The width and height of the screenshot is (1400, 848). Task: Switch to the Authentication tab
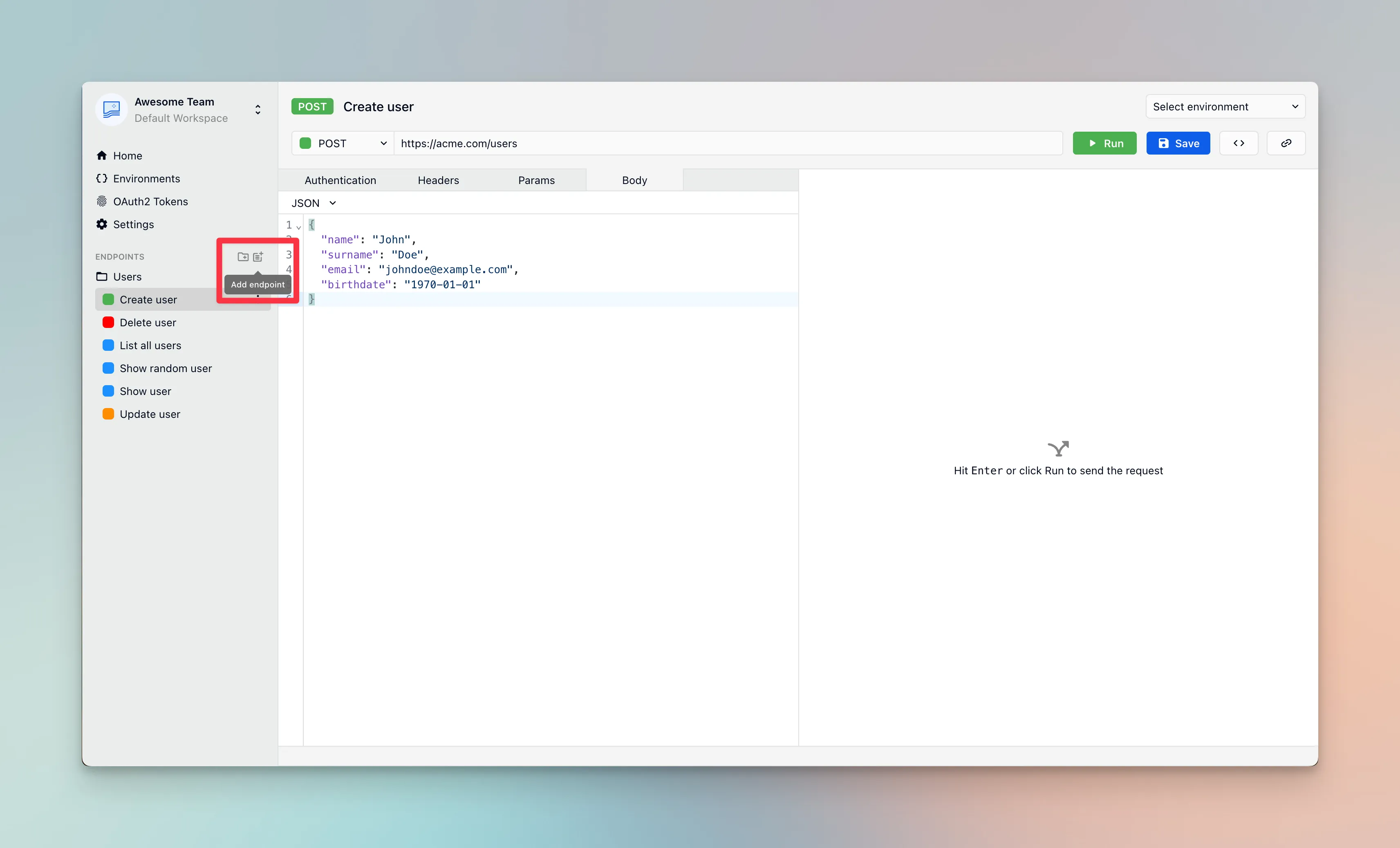coord(340,180)
